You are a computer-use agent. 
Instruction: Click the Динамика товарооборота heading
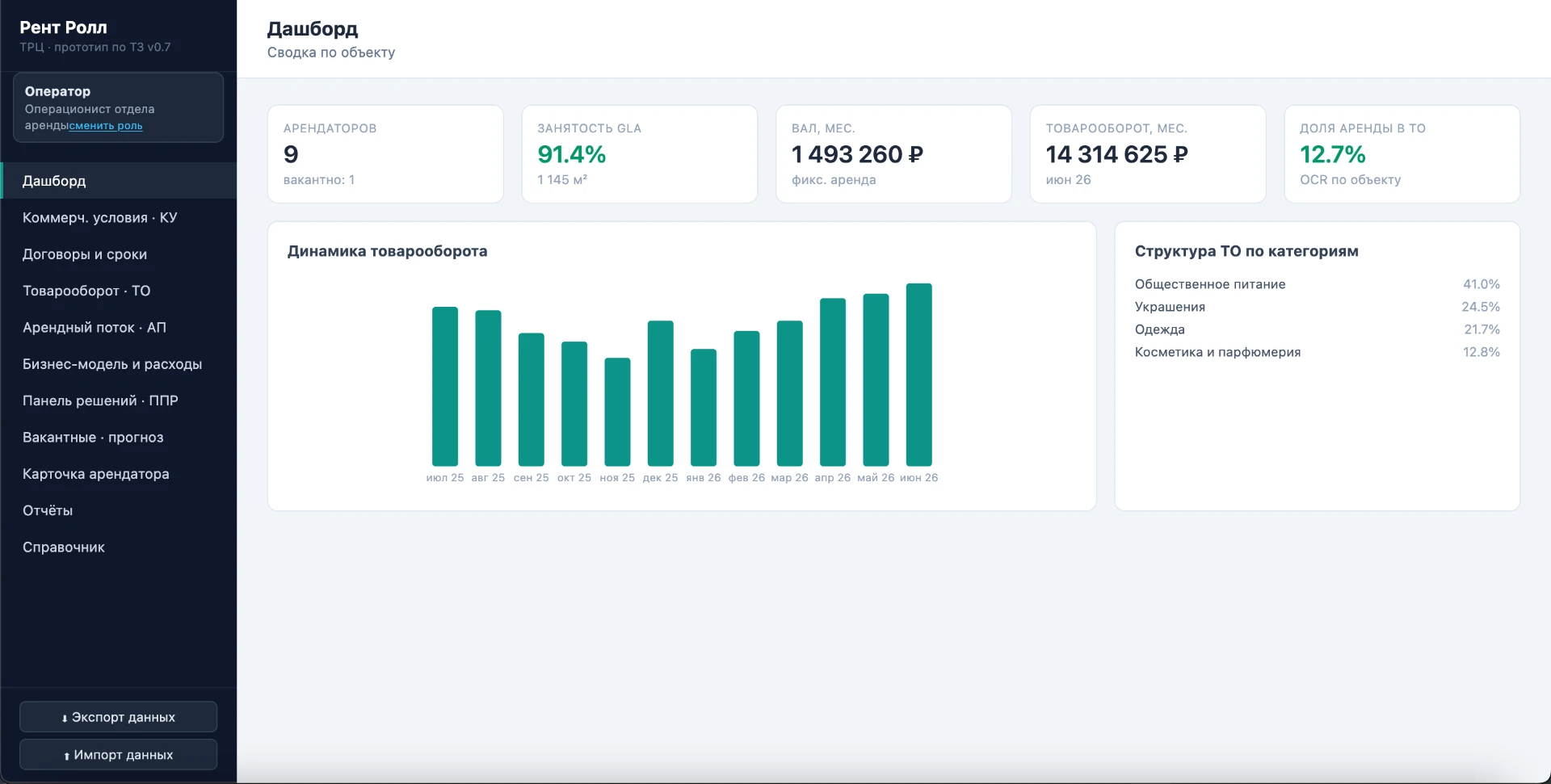click(x=387, y=251)
